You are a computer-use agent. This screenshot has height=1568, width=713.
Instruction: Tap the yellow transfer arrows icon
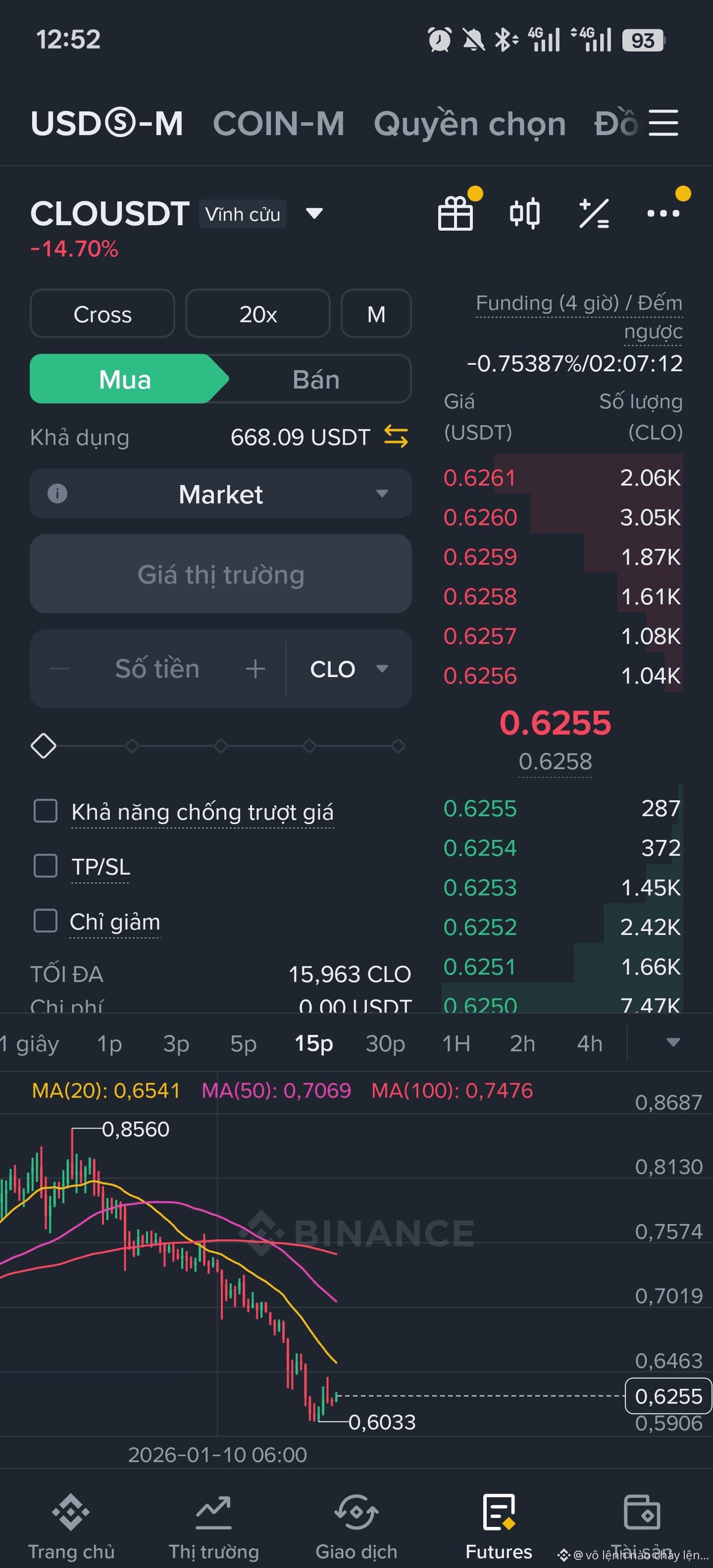point(396,437)
